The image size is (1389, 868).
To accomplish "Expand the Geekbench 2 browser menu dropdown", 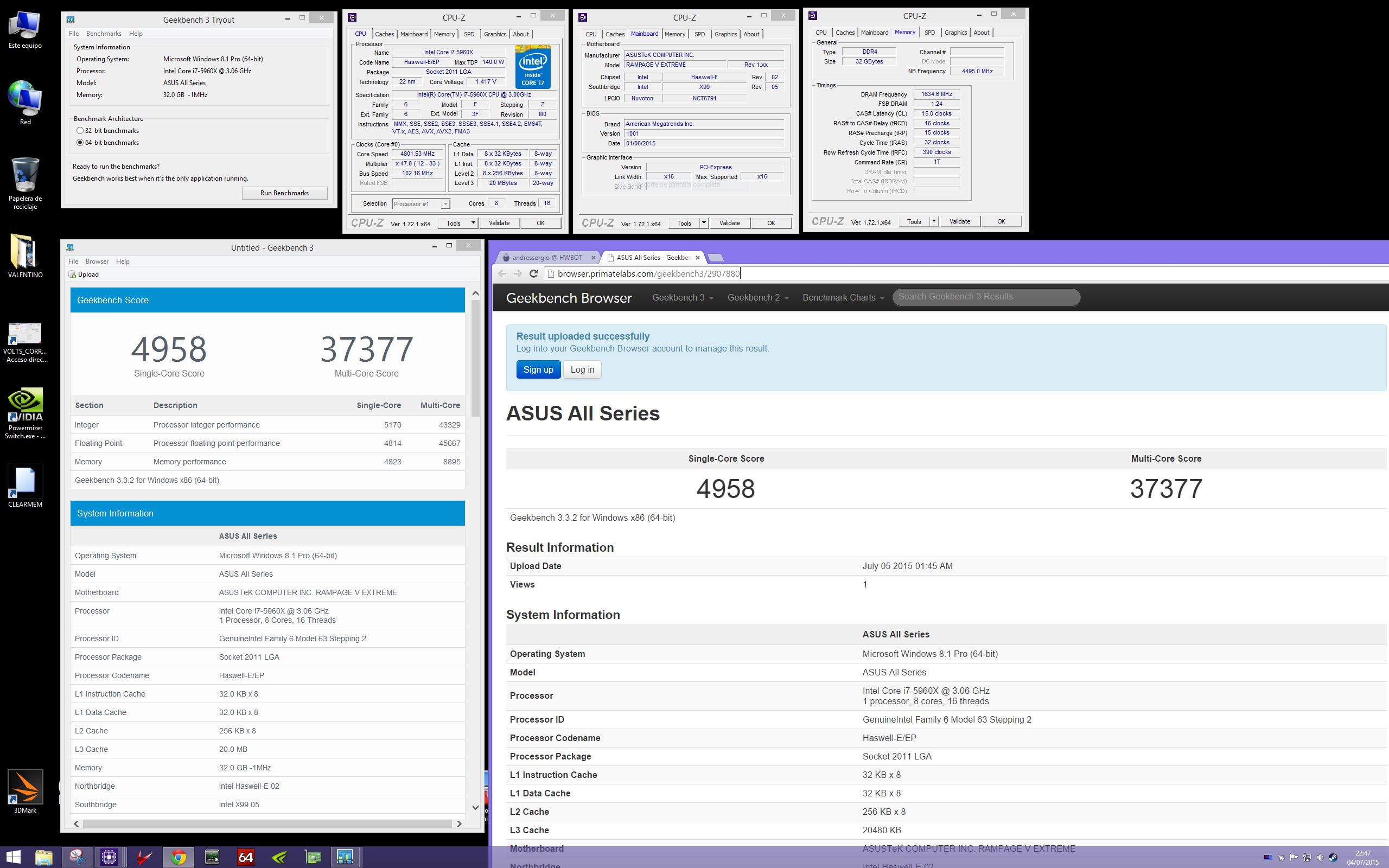I will click(758, 297).
